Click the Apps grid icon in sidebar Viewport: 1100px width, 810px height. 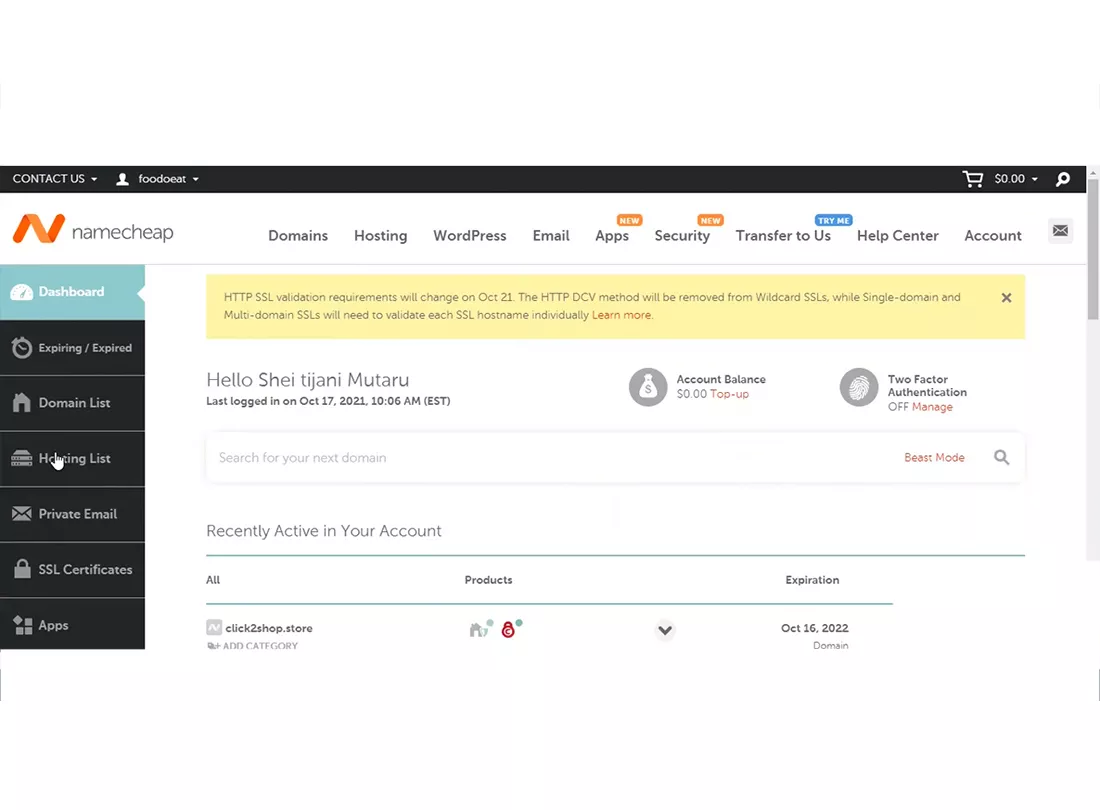pyautogui.click(x=22, y=625)
